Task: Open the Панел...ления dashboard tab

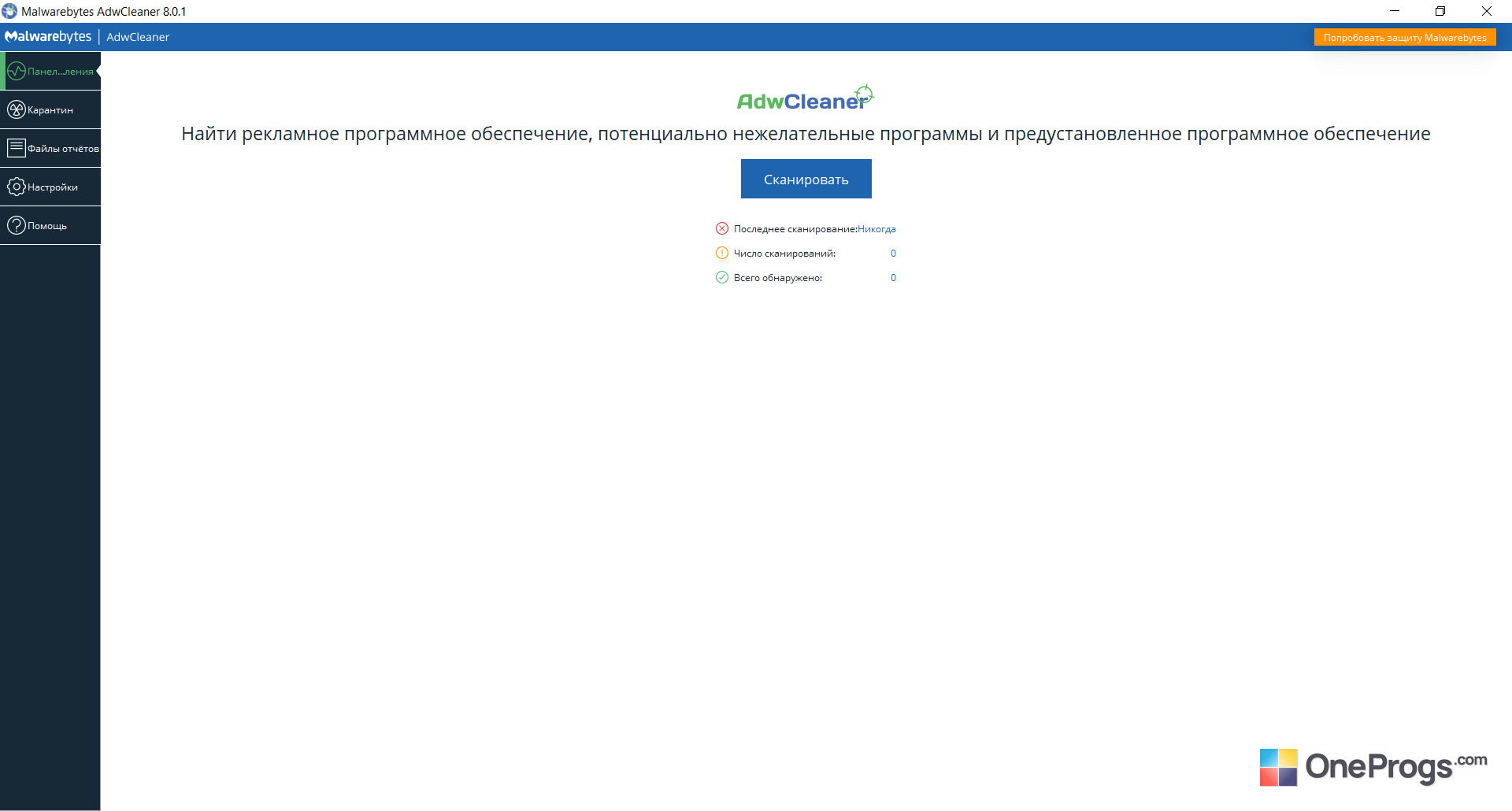Action: point(50,72)
